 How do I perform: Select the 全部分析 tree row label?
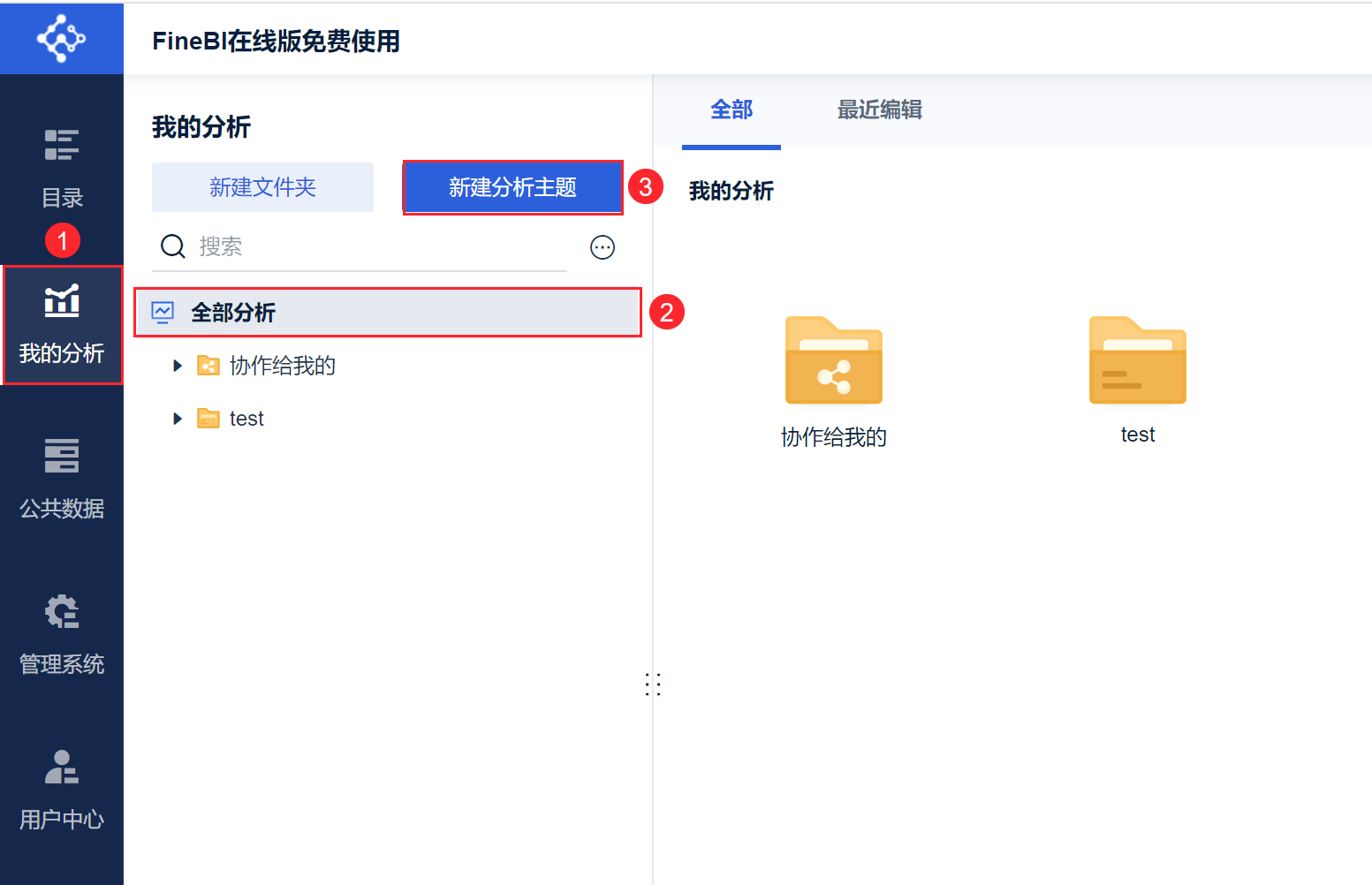click(233, 313)
